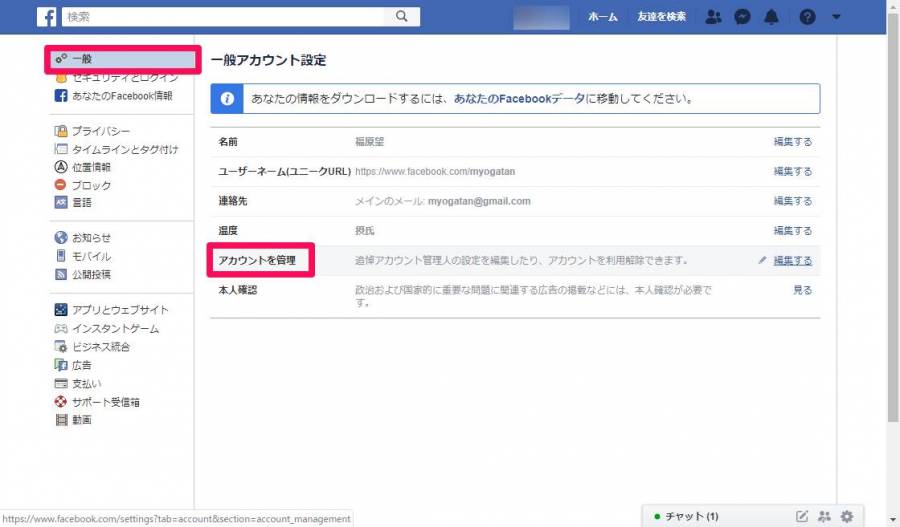Open 公開投稿 settings in sidebar
900x527 pixels.
[91, 274]
